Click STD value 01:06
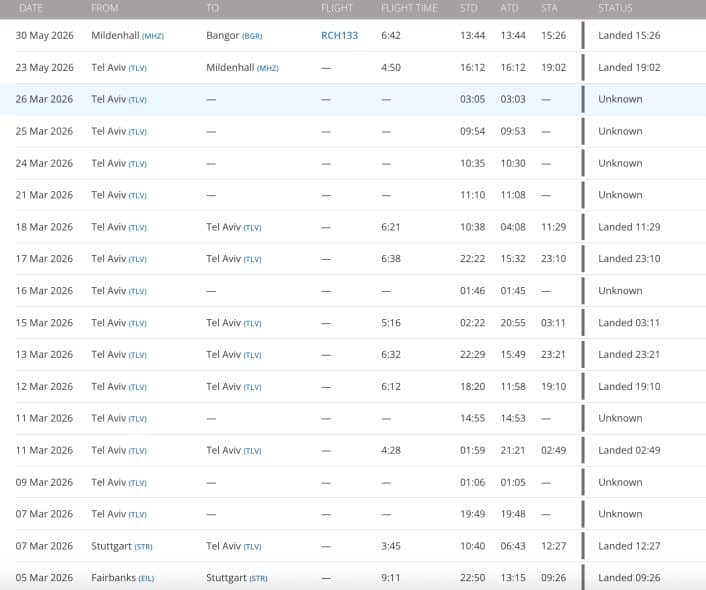This screenshot has height=590, width=706. 472,482
